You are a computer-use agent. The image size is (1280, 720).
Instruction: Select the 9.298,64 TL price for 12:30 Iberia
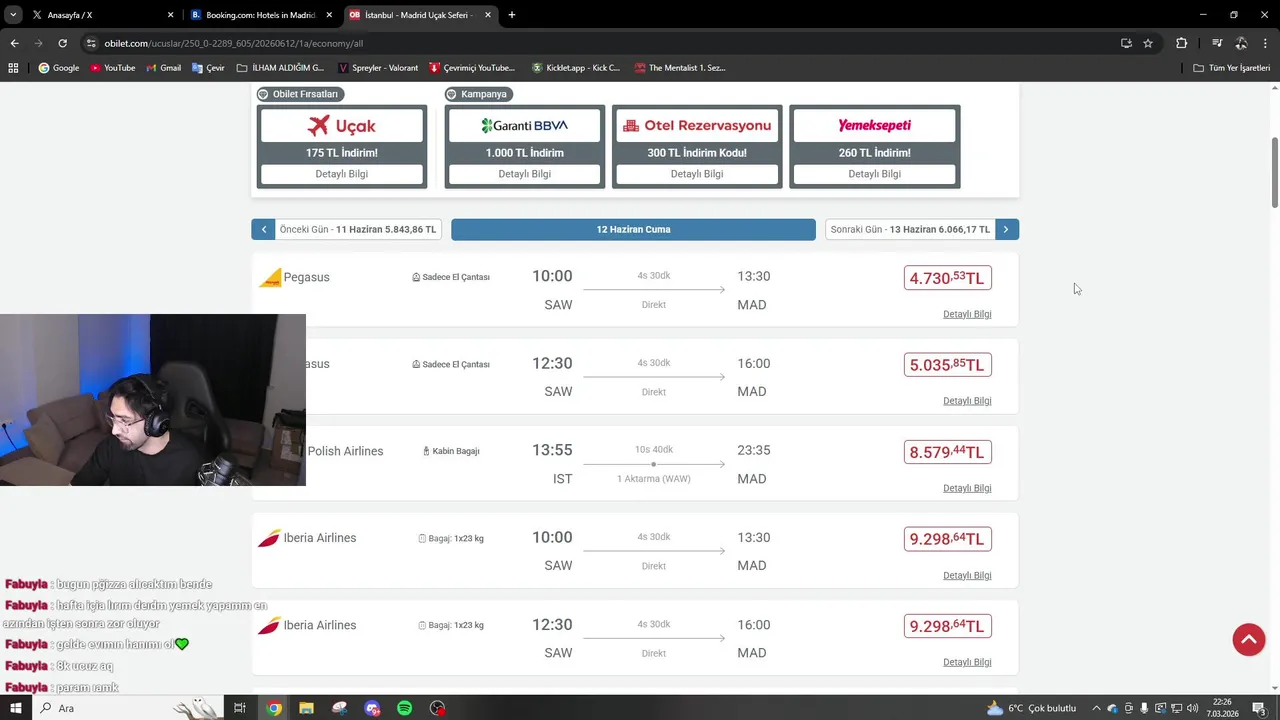947,626
